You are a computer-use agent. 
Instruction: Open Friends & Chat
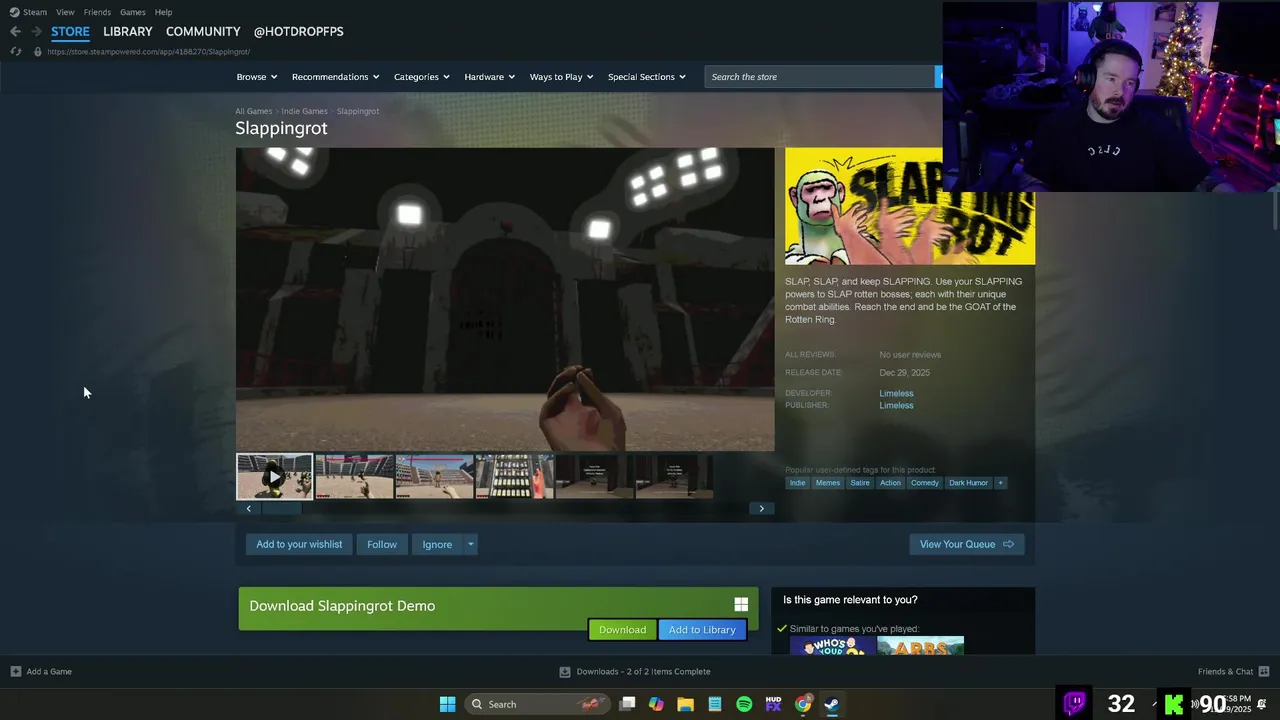pos(1233,671)
